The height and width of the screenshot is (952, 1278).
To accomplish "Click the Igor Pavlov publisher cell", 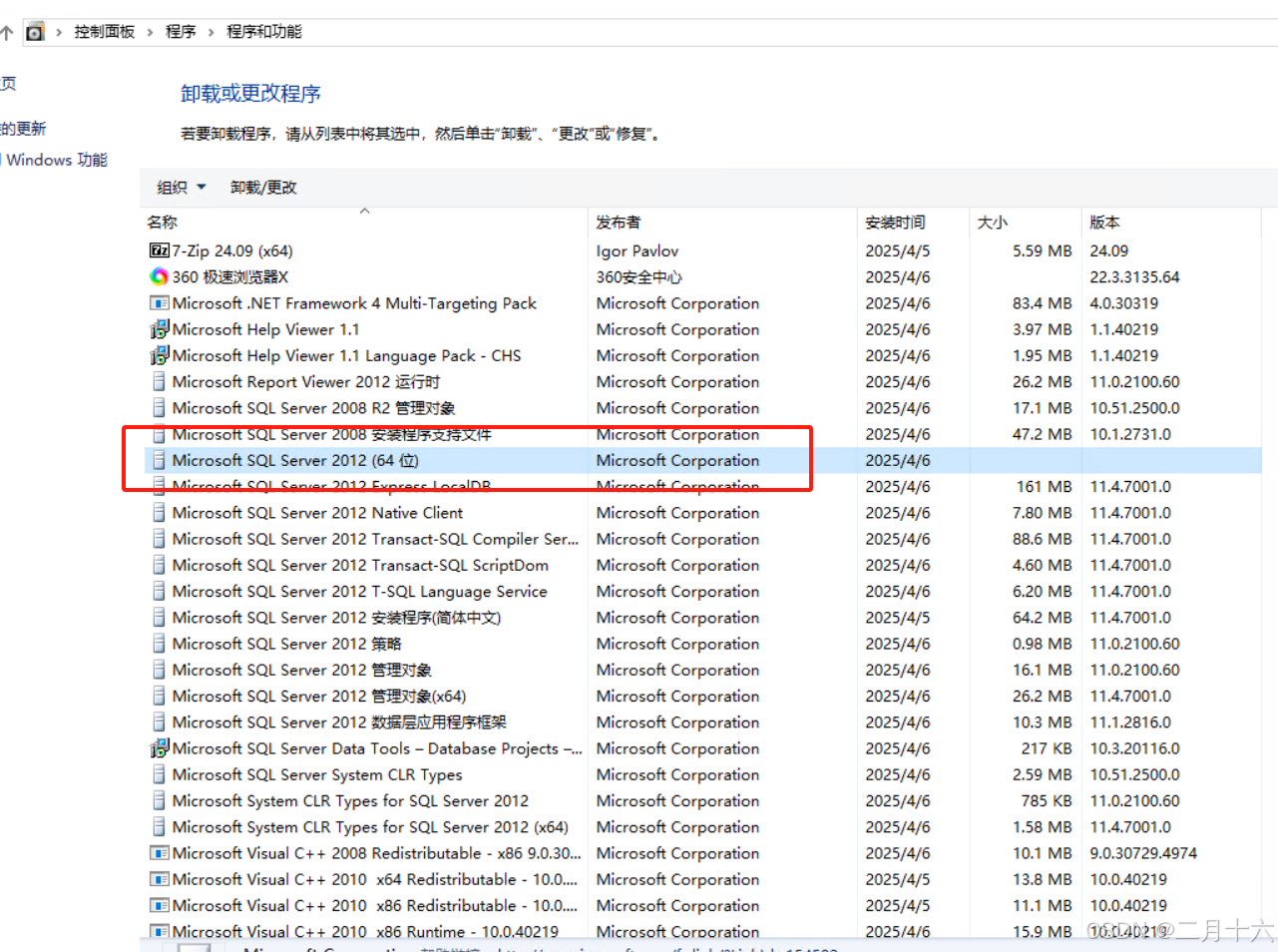I will (638, 250).
